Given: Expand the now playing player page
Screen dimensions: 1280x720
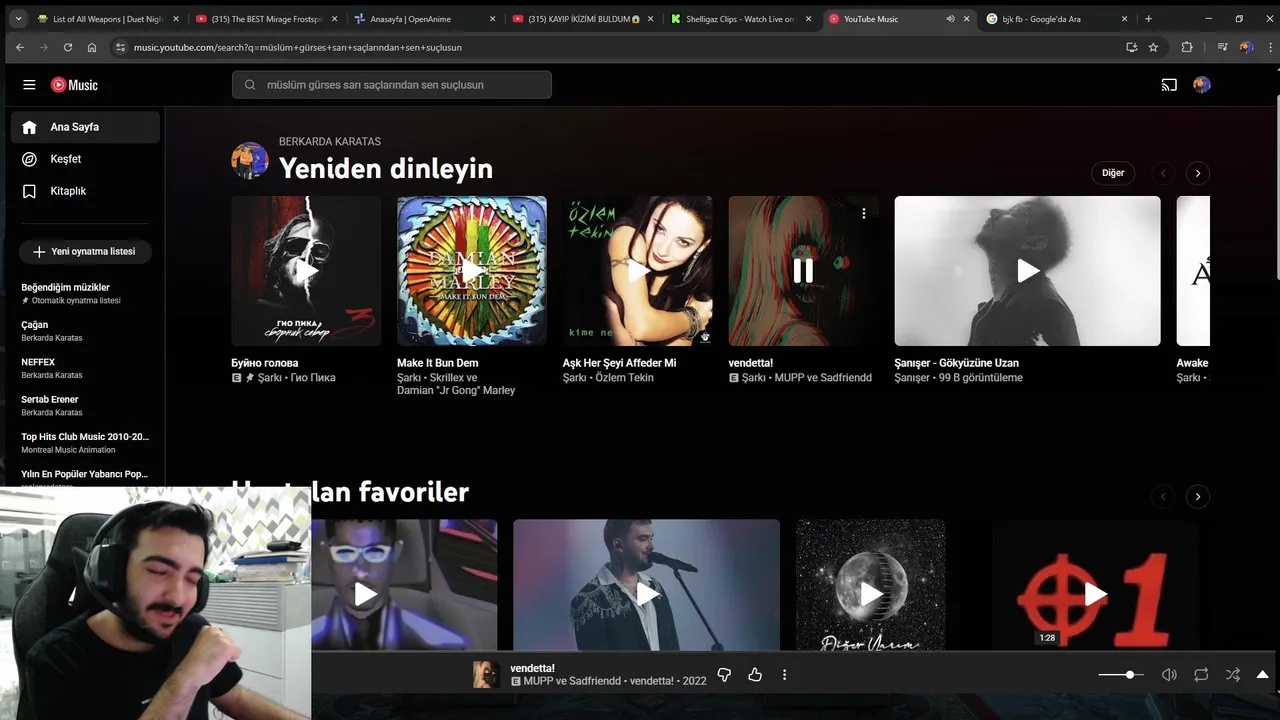Looking at the screenshot, I should pyautogui.click(x=1263, y=675).
